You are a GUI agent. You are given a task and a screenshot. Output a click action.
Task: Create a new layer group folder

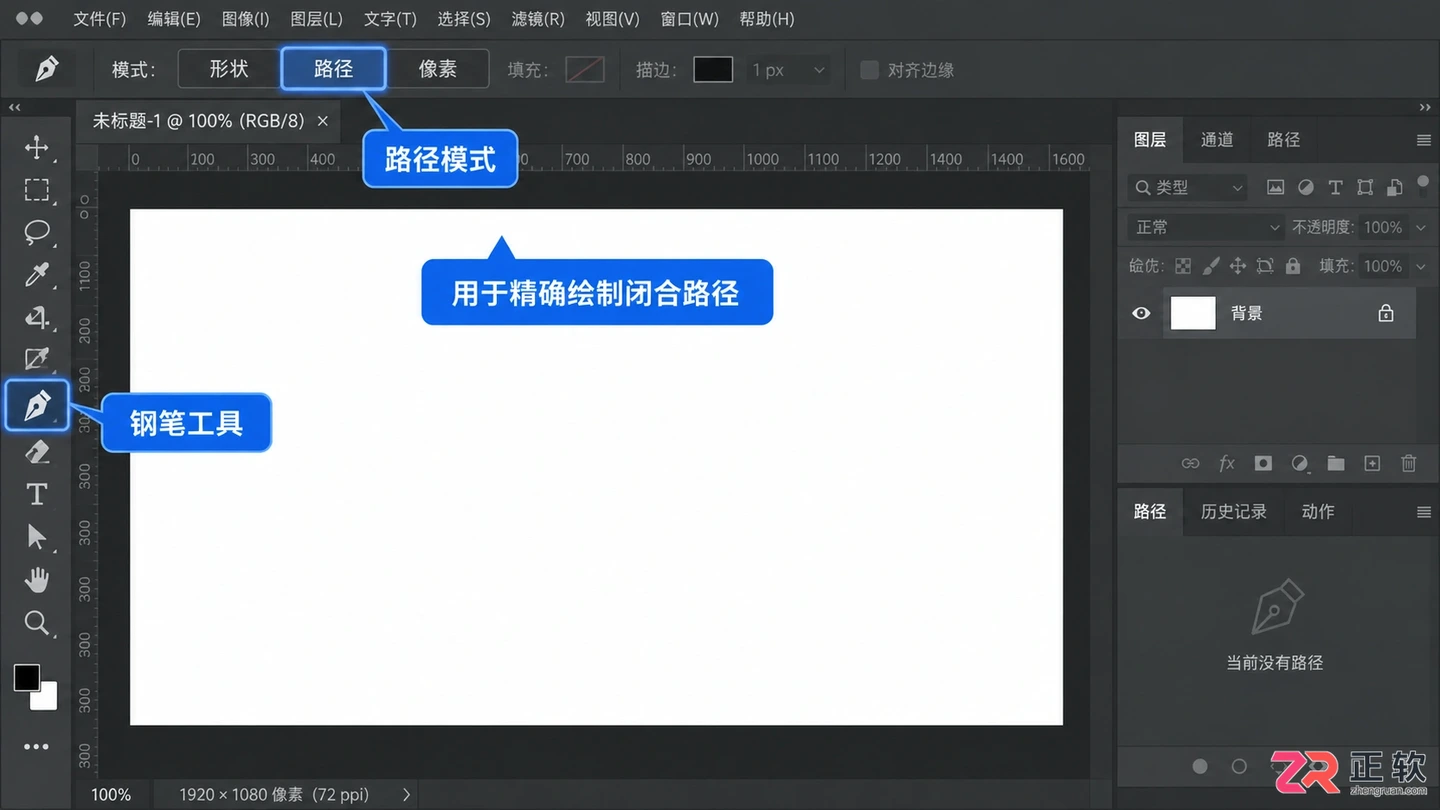pos(1336,463)
